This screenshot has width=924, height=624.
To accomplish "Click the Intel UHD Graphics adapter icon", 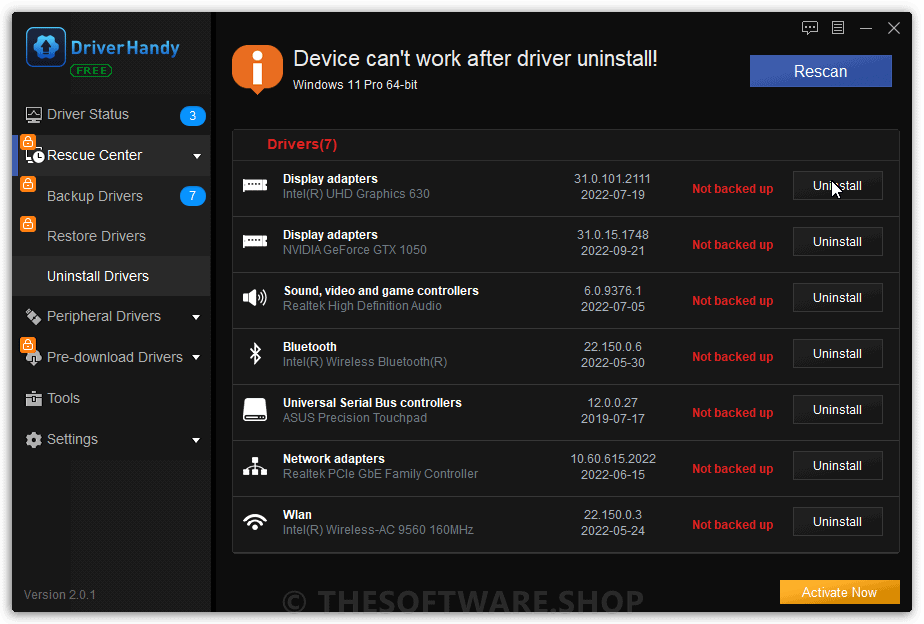I will click(x=255, y=186).
